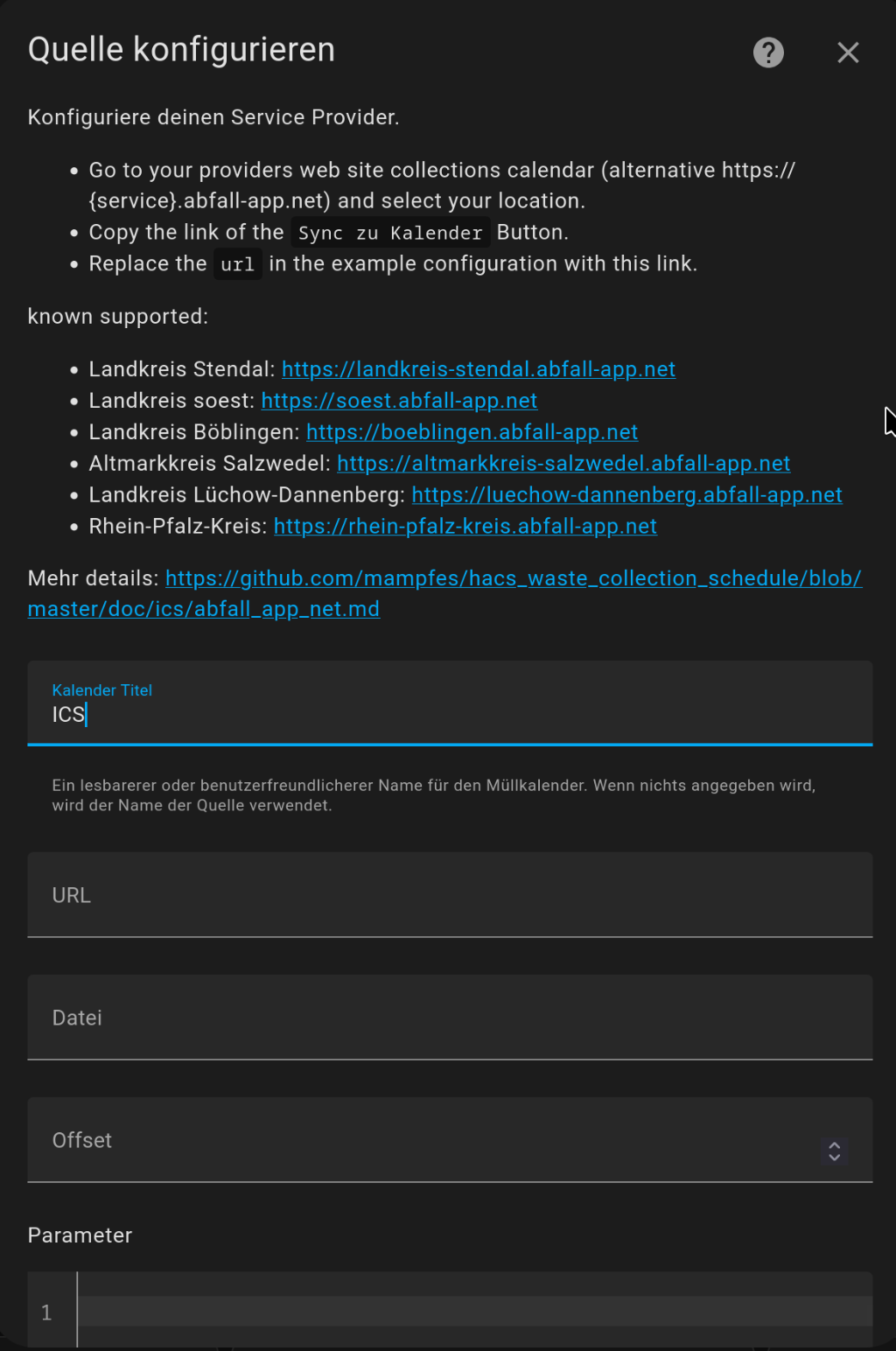The width and height of the screenshot is (896, 1351).
Task: Open the Landkreis Stendal abfall-app link
Action: (x=478, y=369)
